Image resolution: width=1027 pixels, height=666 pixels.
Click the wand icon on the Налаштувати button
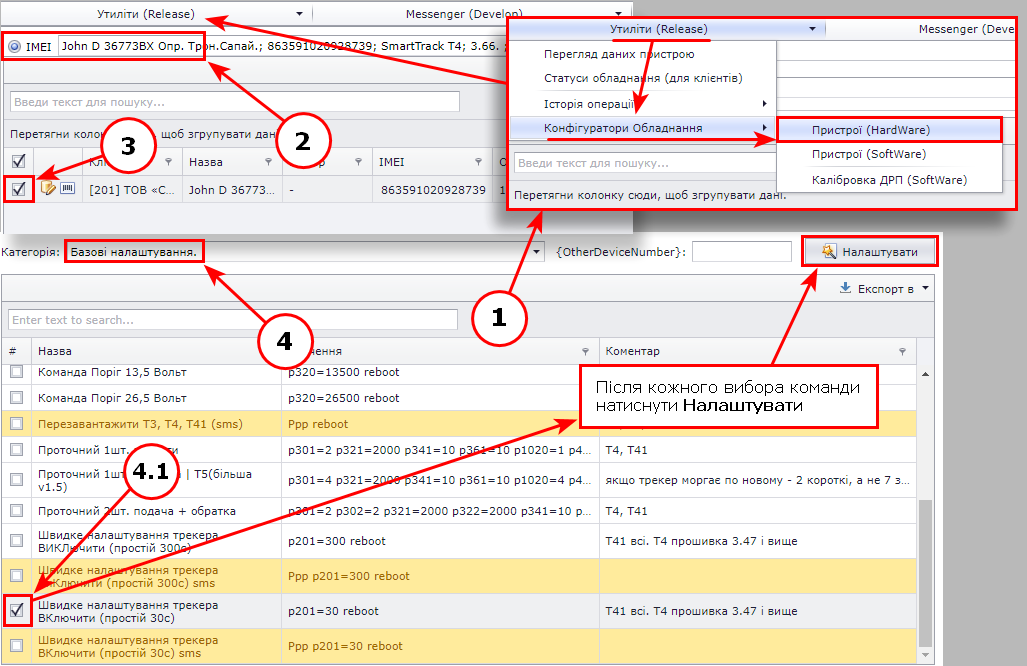click(829, 251)
